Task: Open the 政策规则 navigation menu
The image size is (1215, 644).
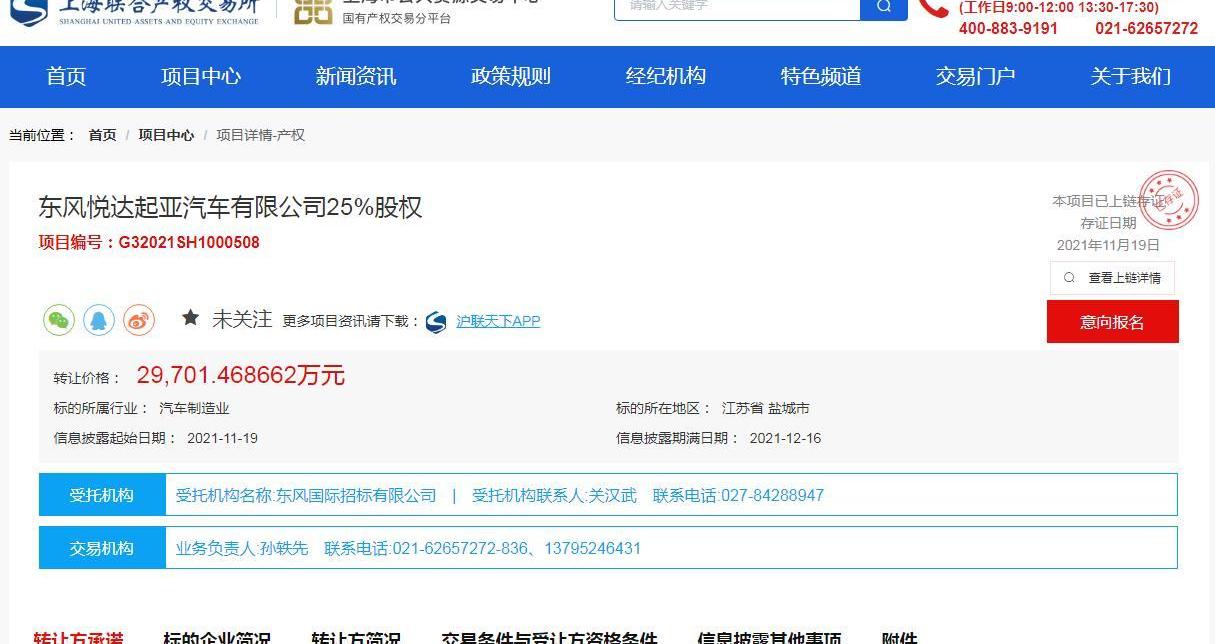Action: 511,76
